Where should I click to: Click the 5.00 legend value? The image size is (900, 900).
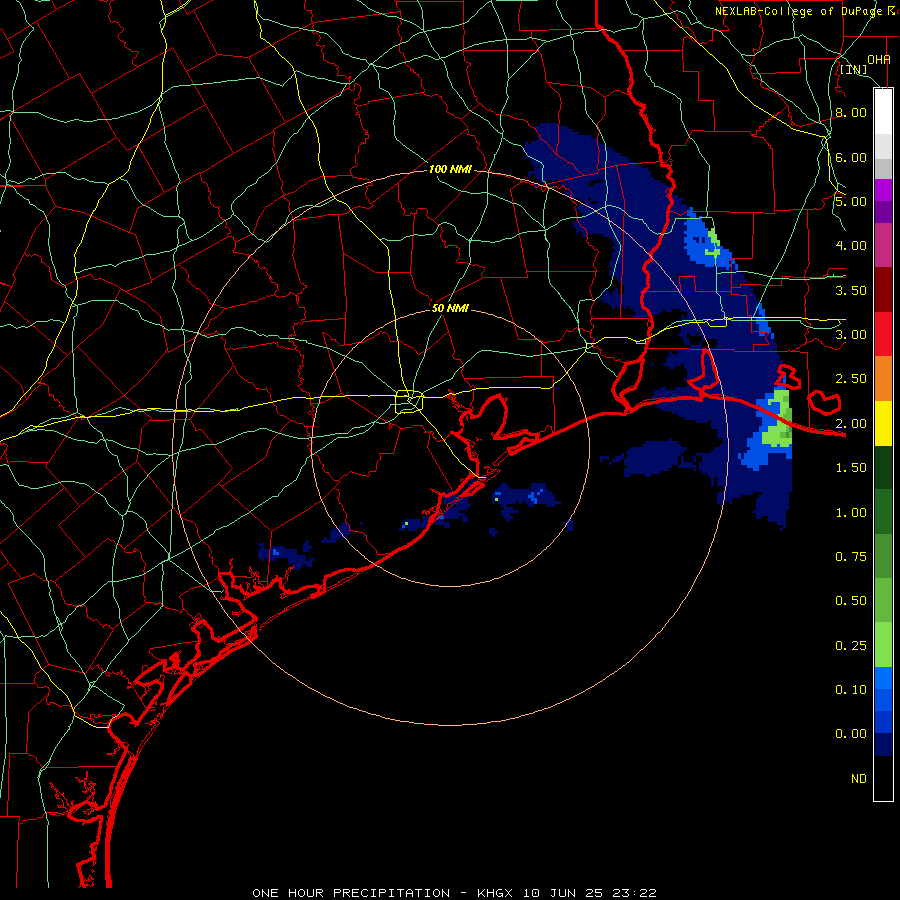[851, 201]
